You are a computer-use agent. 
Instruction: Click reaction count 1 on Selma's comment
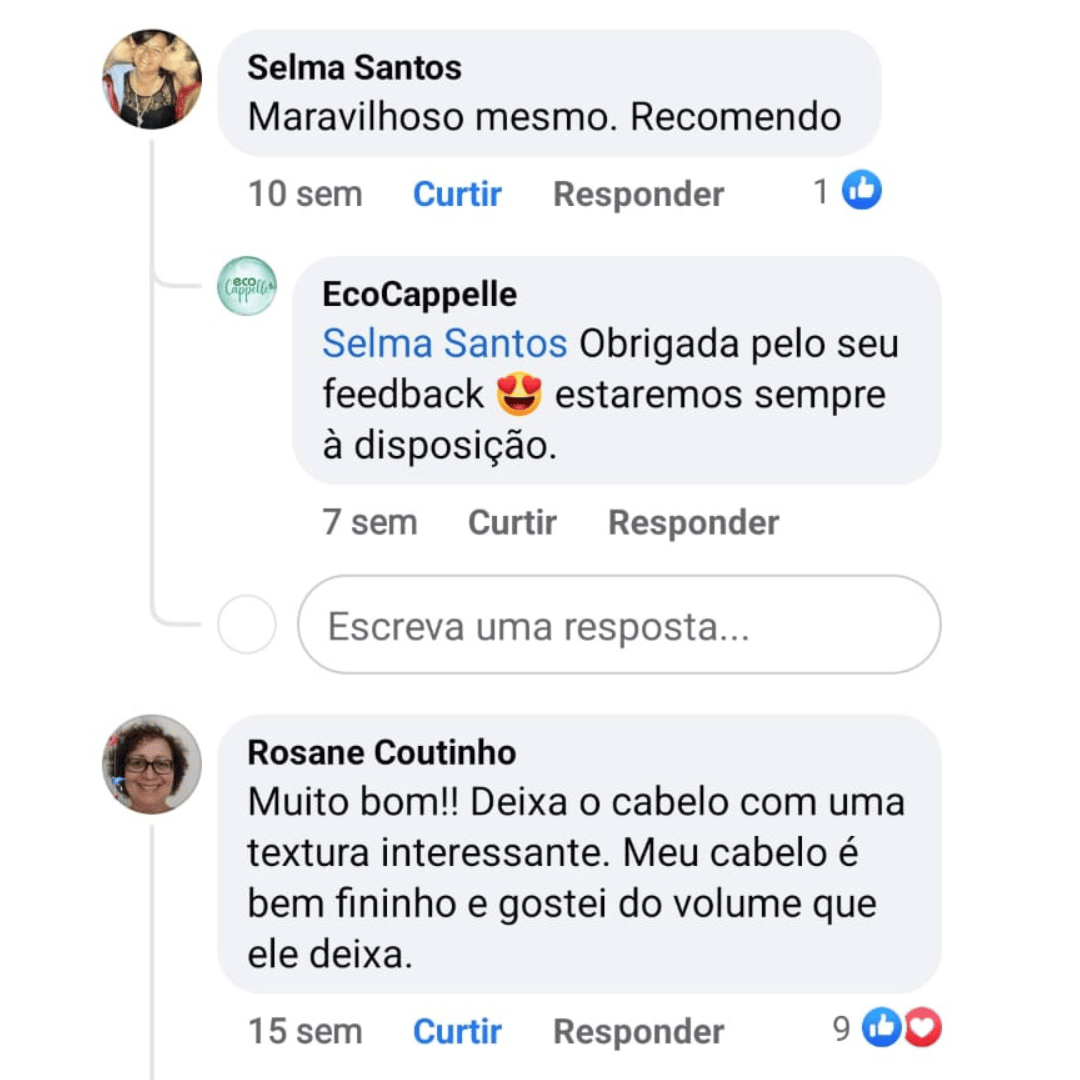821,191
